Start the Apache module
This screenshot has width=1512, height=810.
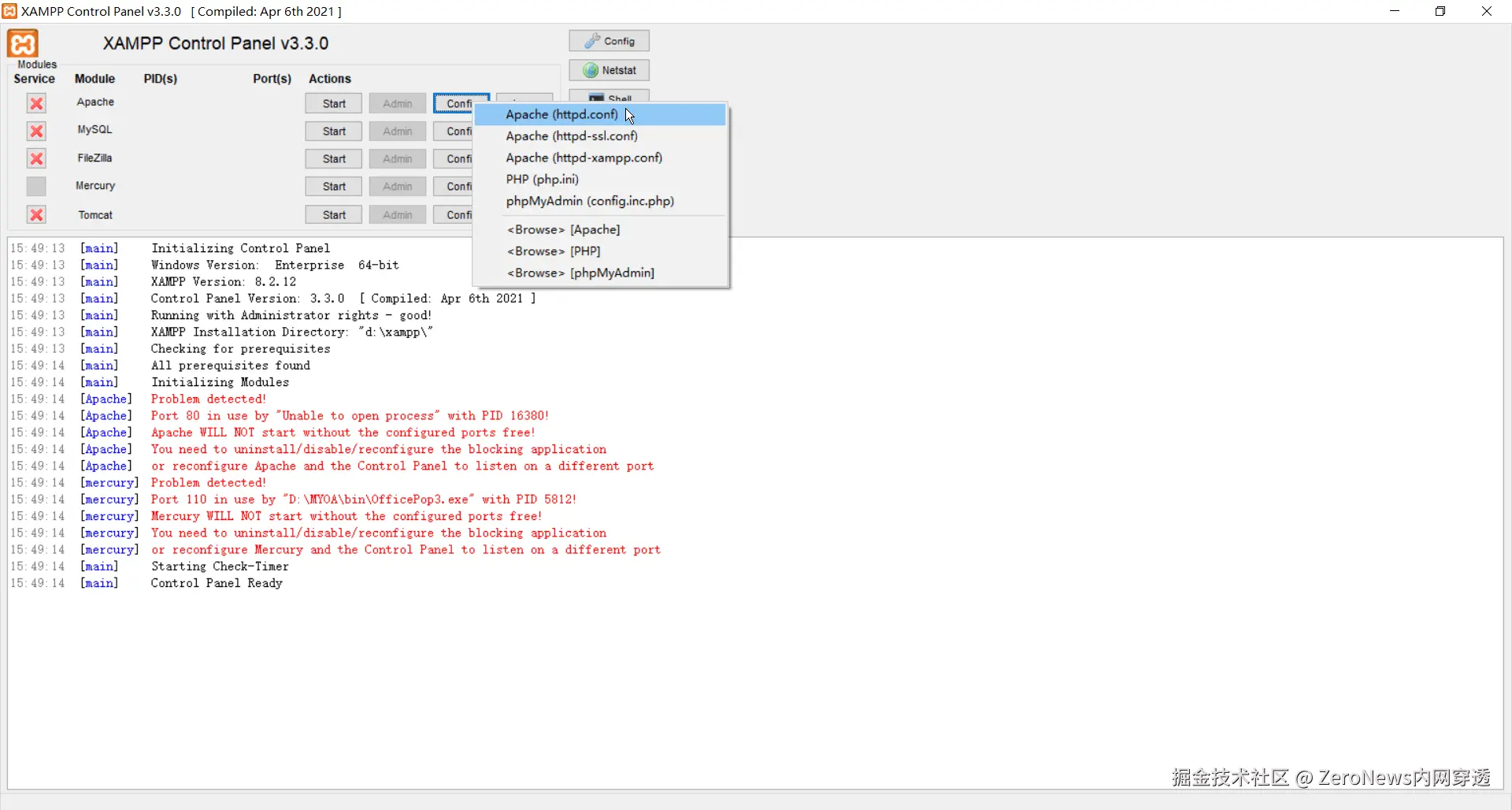[x=334, y=103]
